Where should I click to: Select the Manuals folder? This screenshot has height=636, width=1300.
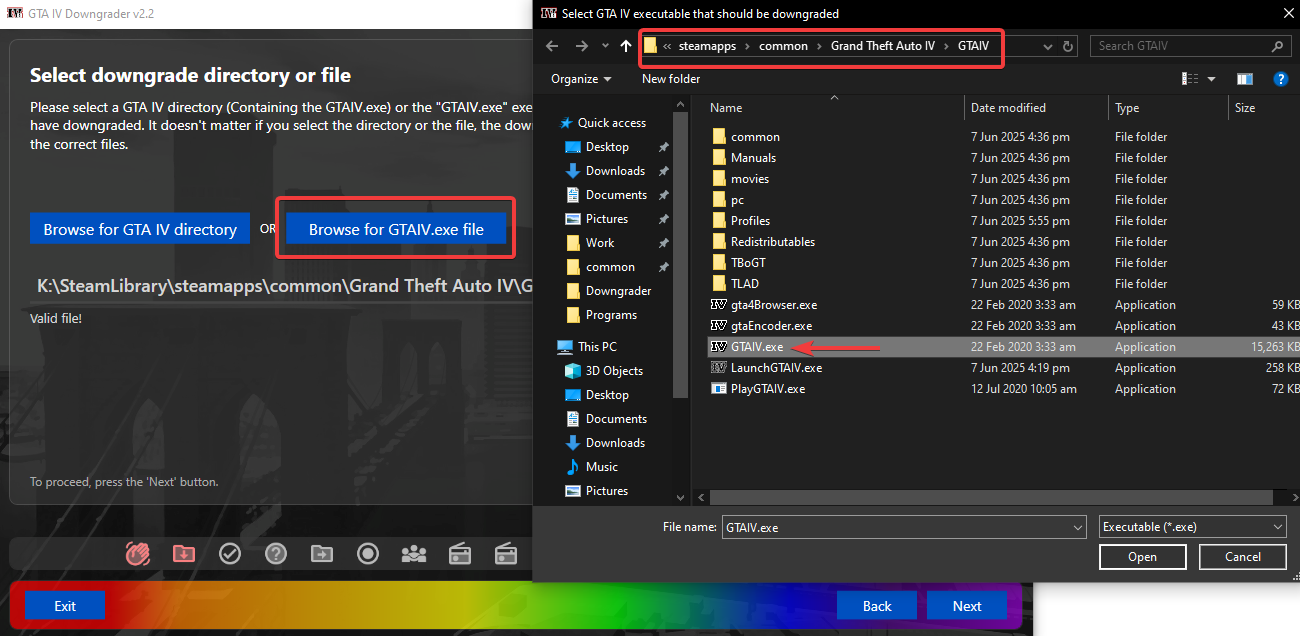click(754, 158)
